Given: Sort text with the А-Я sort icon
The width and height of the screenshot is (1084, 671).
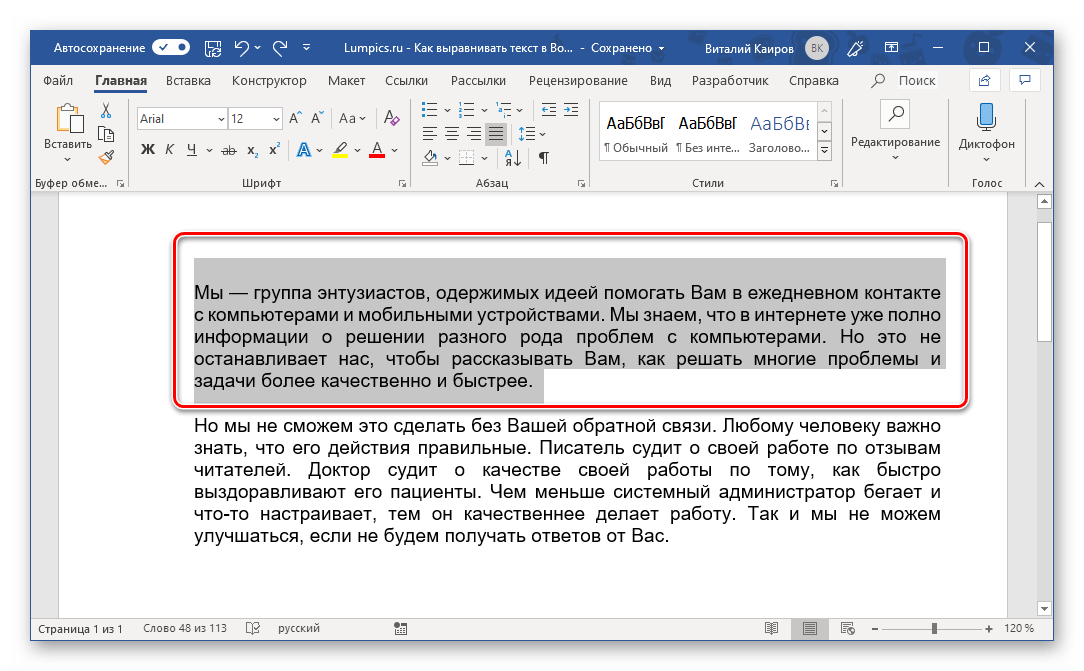Looking at the screenshot, I should (513, 157).
